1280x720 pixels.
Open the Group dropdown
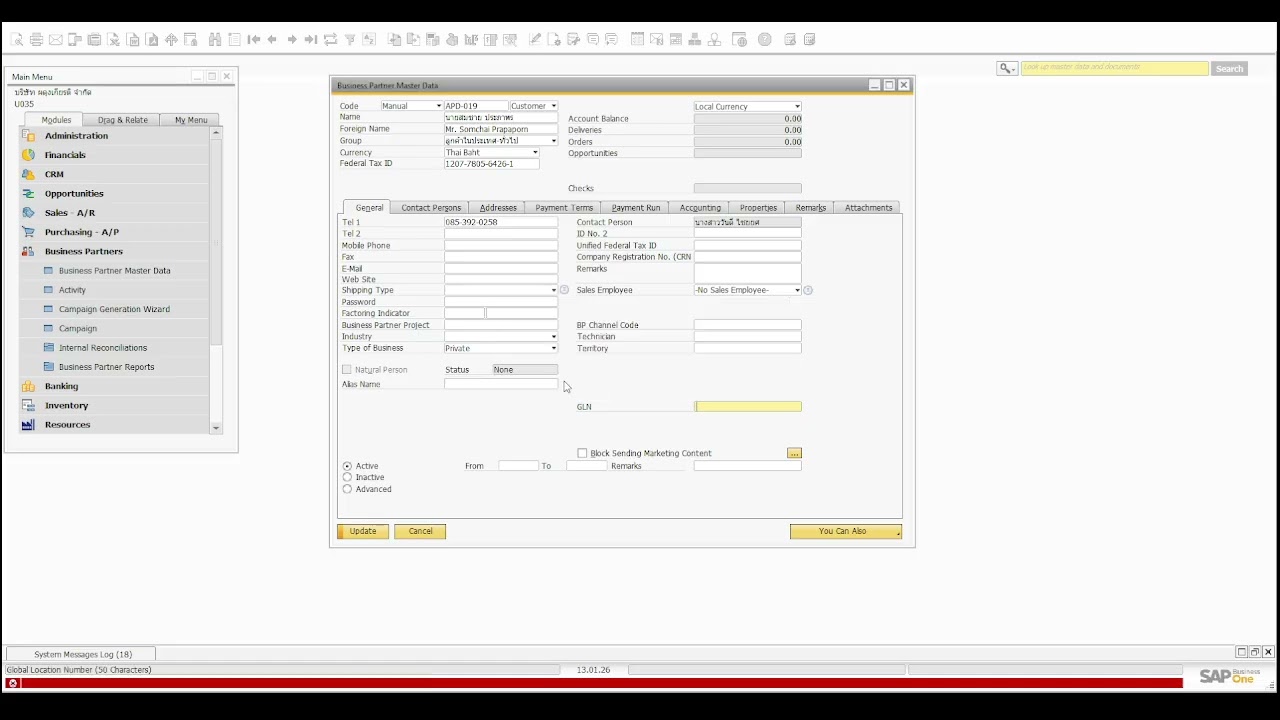[554, 141]
